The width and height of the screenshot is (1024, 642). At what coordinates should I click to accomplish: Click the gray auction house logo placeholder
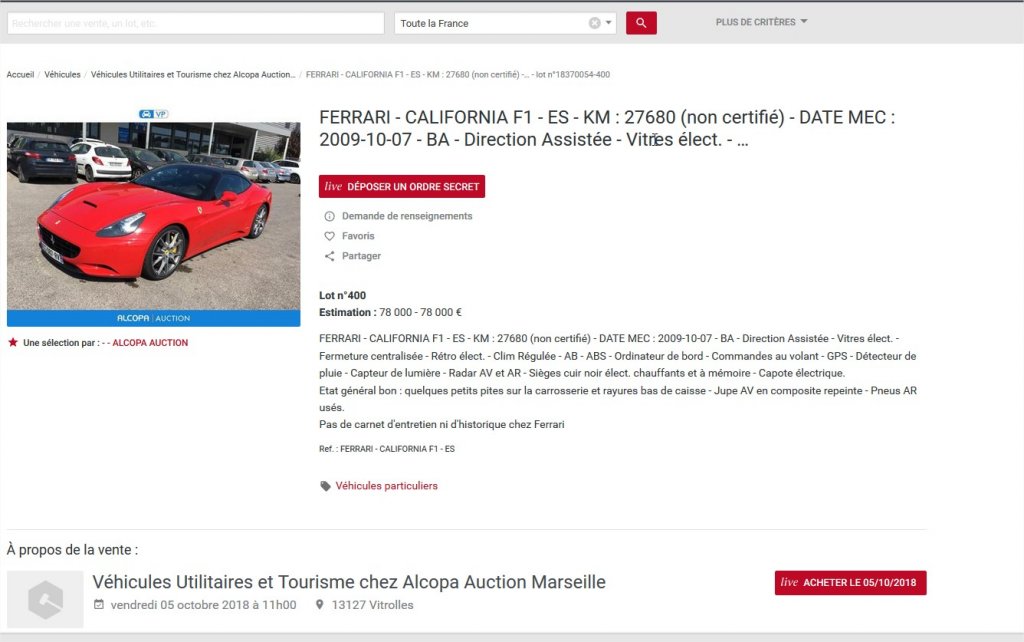tap(47, 599)
